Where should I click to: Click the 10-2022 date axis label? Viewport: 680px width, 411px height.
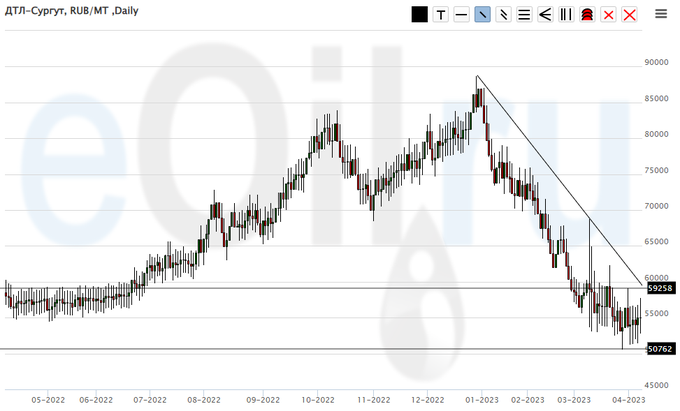317,398
